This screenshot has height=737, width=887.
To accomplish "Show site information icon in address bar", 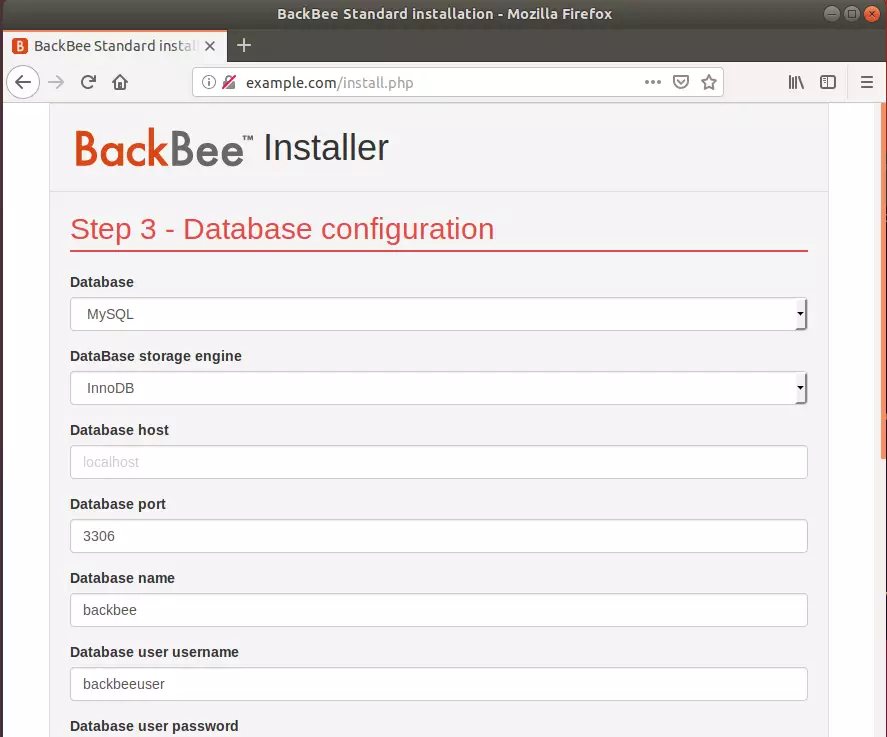I will pos(209,83).
